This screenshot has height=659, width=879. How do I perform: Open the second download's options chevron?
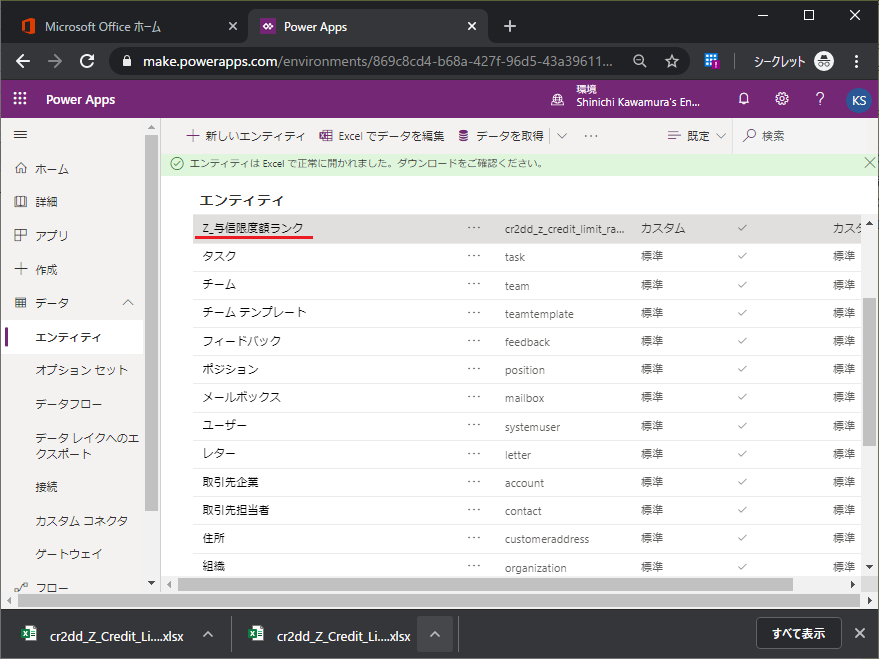(x=435, y=634)
